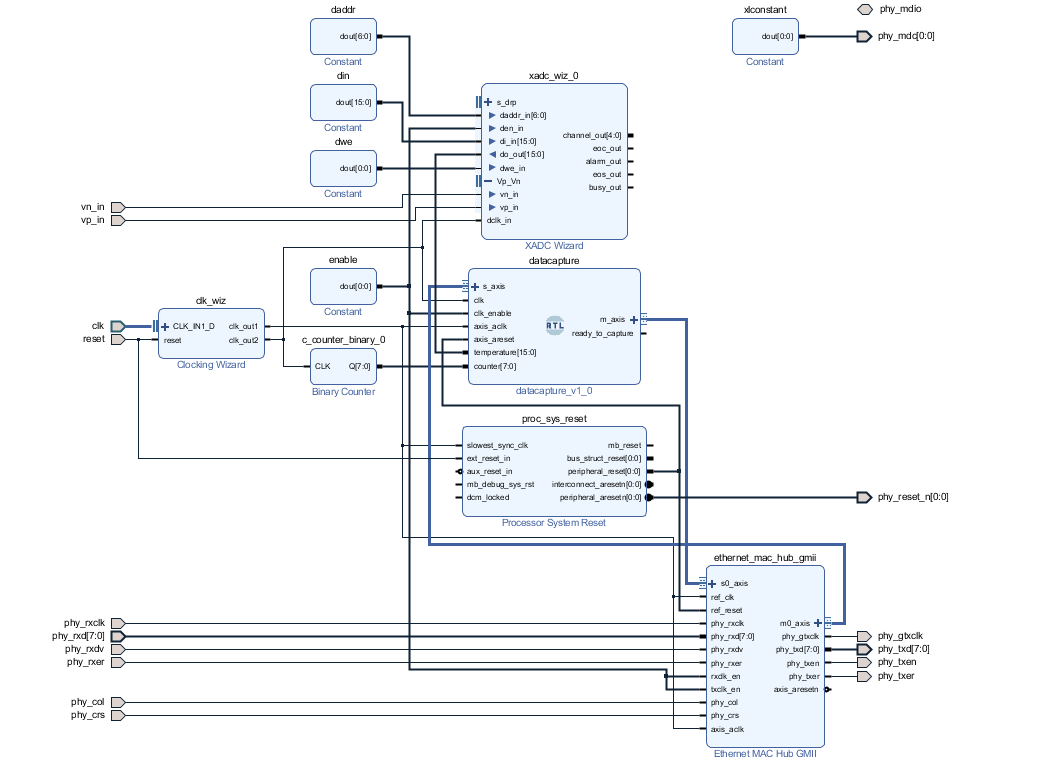This screenshot has width=1063, height=764.
Task: Select the enable constant block
Action: 344,287
